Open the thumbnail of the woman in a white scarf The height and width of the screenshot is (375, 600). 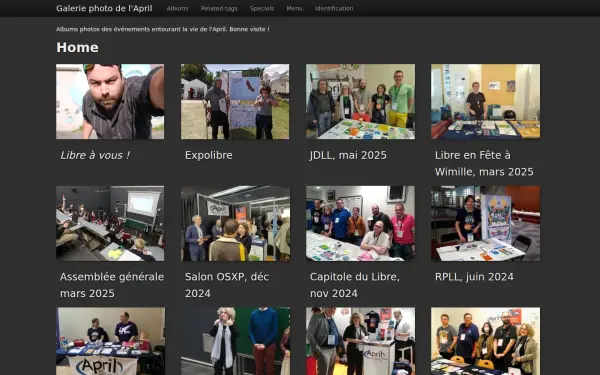click(235, 341)
